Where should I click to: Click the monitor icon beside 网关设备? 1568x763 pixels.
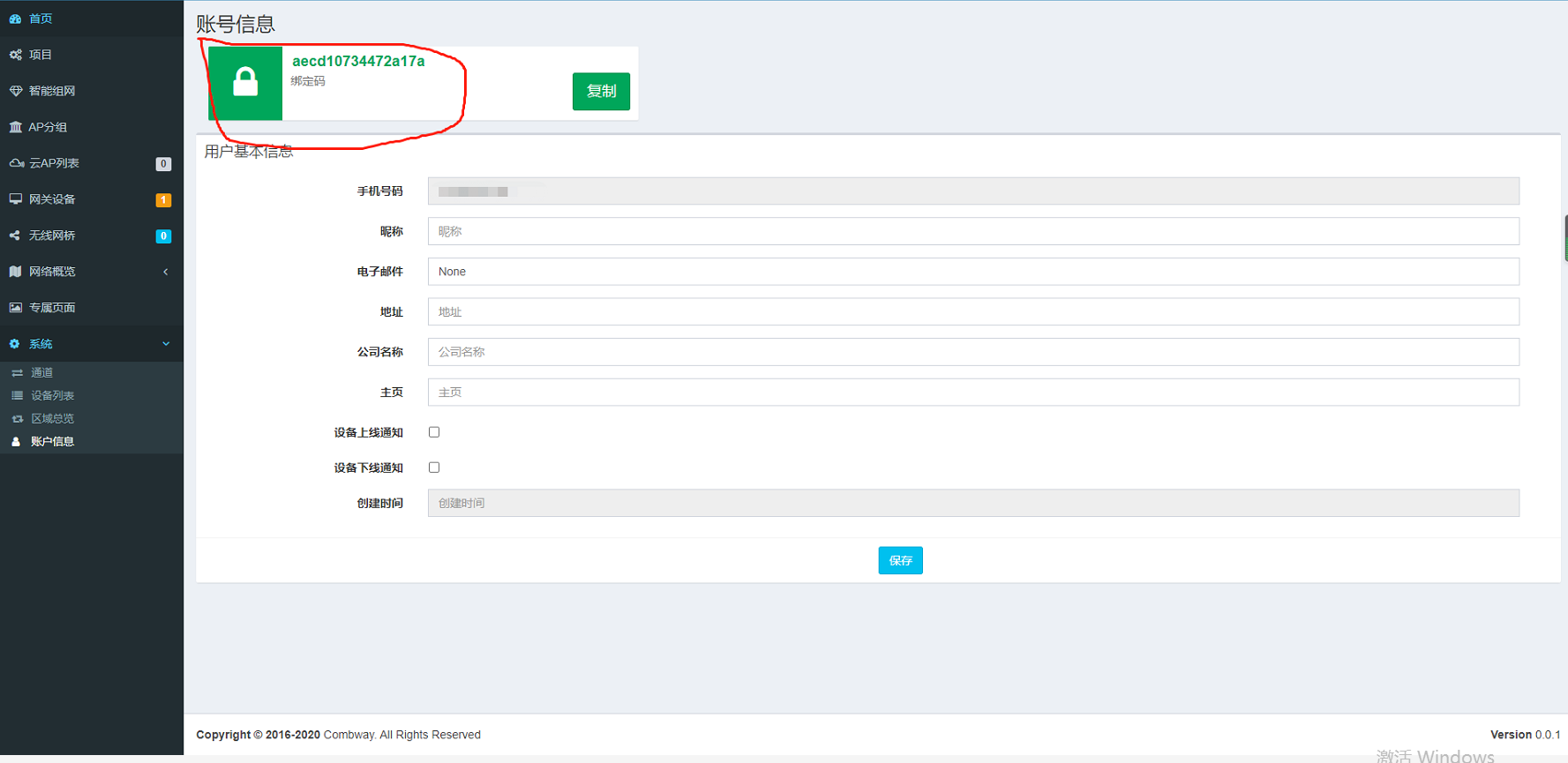[x=15, y=199]
